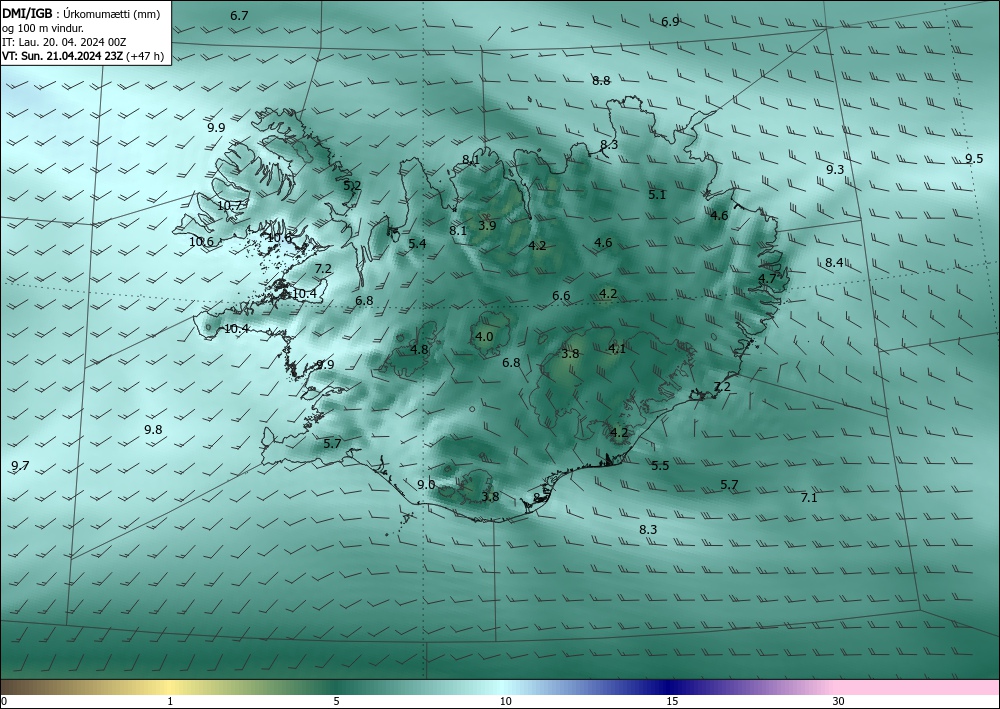Click the 5.2 value on the map
Screen dimensions: 1000x709
[x=352, y=186]
